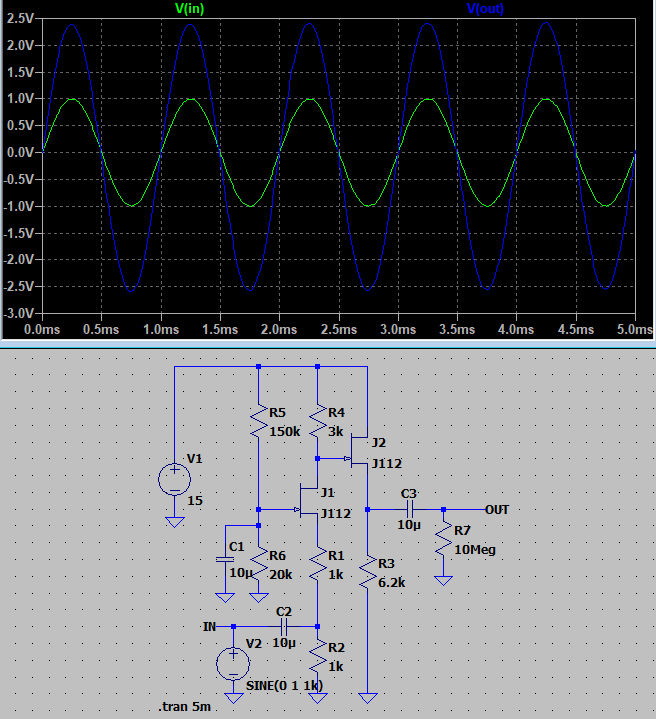Select the V1 voltage source symbol
The image size is (656, 719).
point(174,478)
